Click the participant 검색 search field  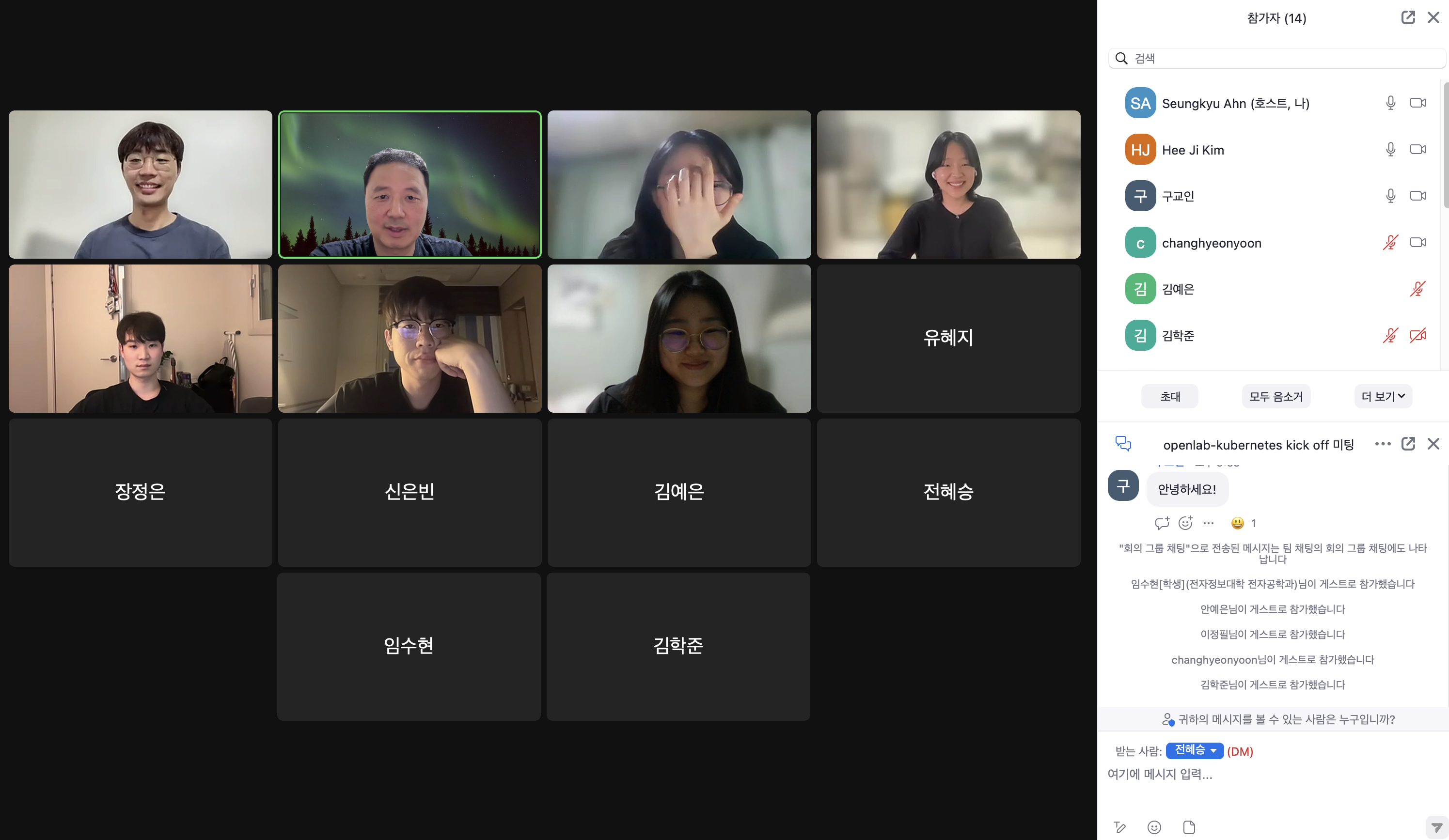point(1276,58)
